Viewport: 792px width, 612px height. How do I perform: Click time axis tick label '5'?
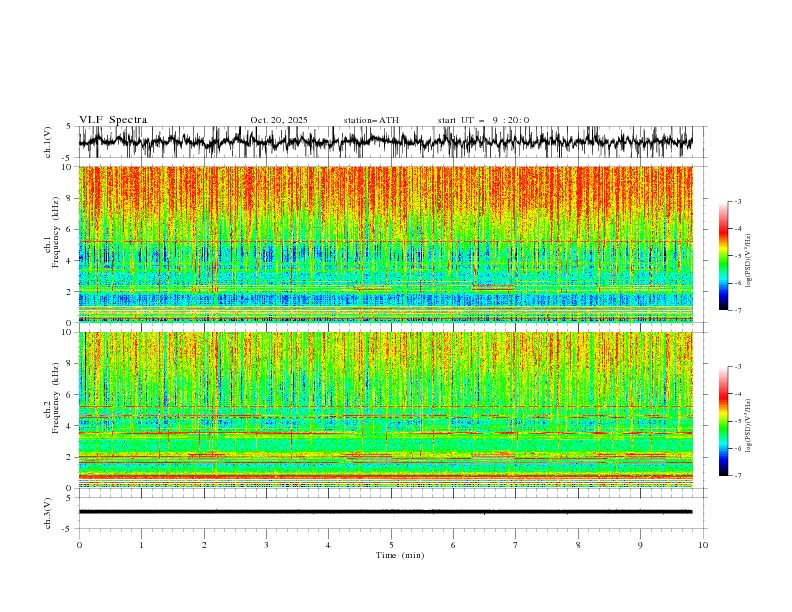[x=391, y=545]
